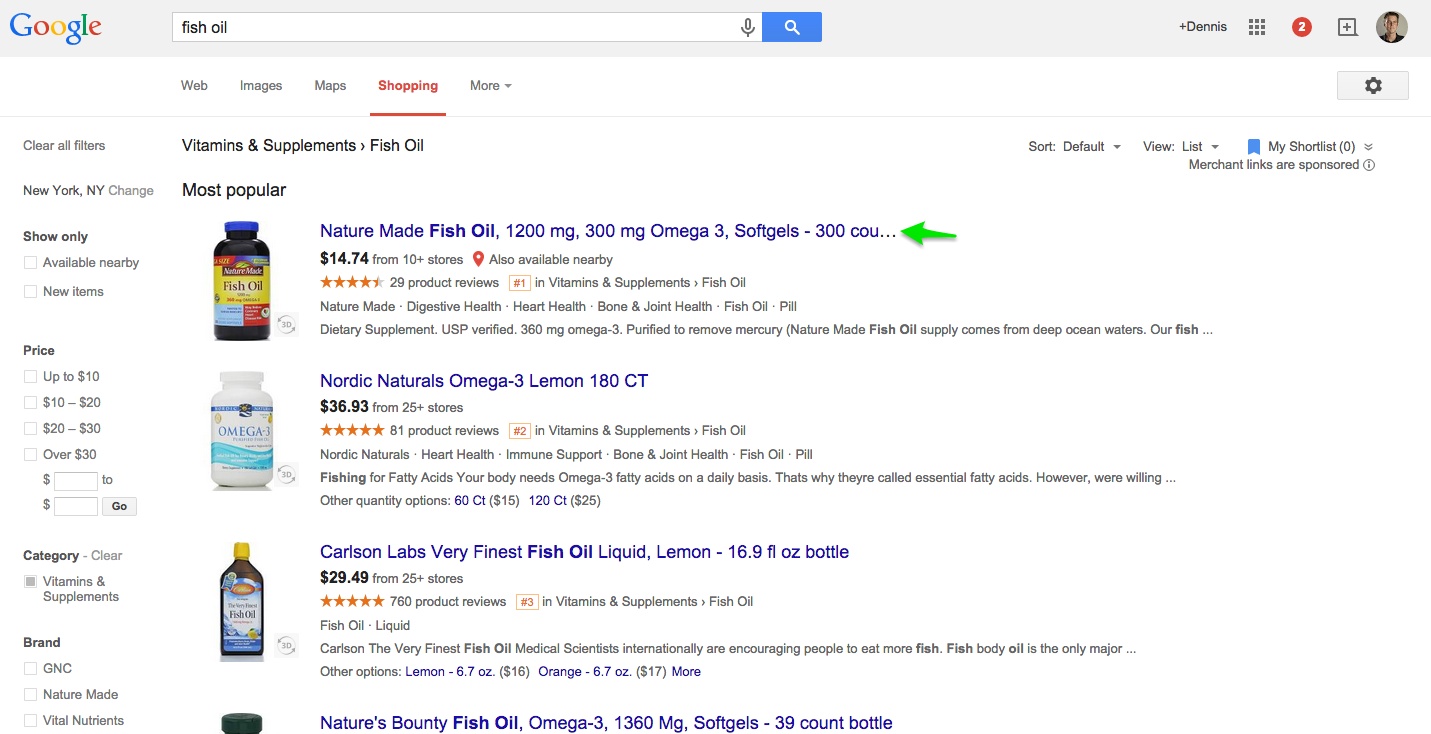The width and height of the screenshot is (1431, 734).
Task: Click +Dennis profile link
Action: click(x=1203, y=27)
